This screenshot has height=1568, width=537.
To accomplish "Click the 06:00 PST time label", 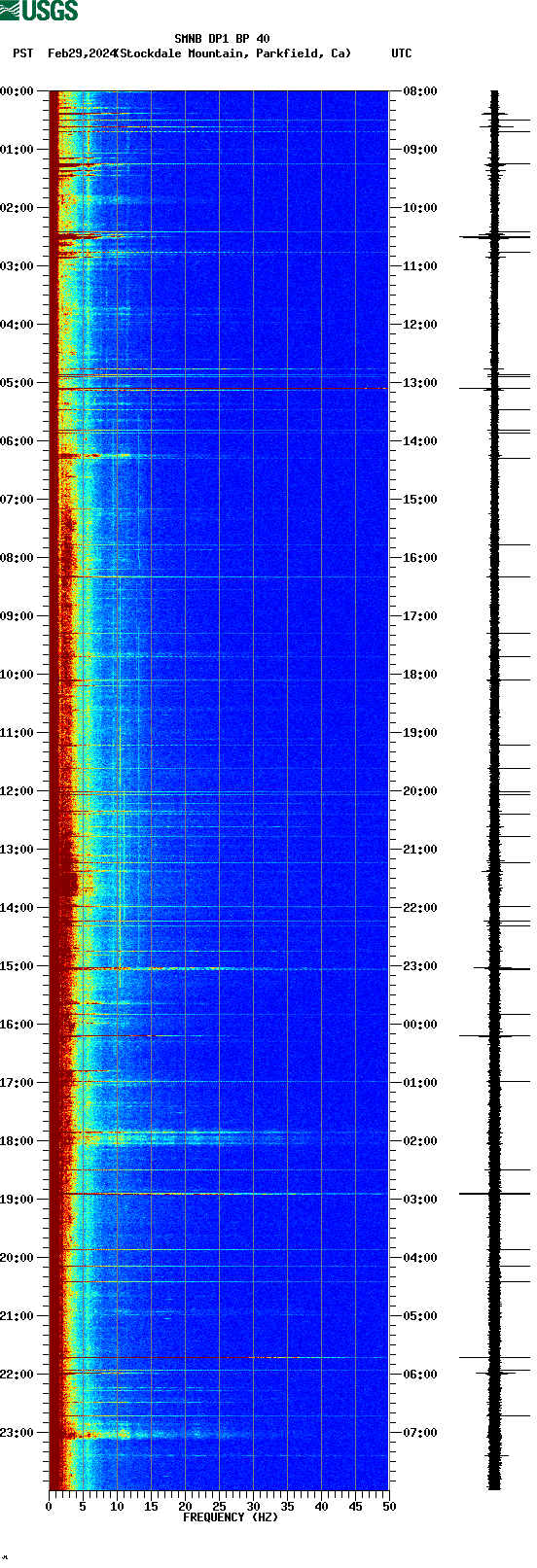I will [x=17, y=441].
